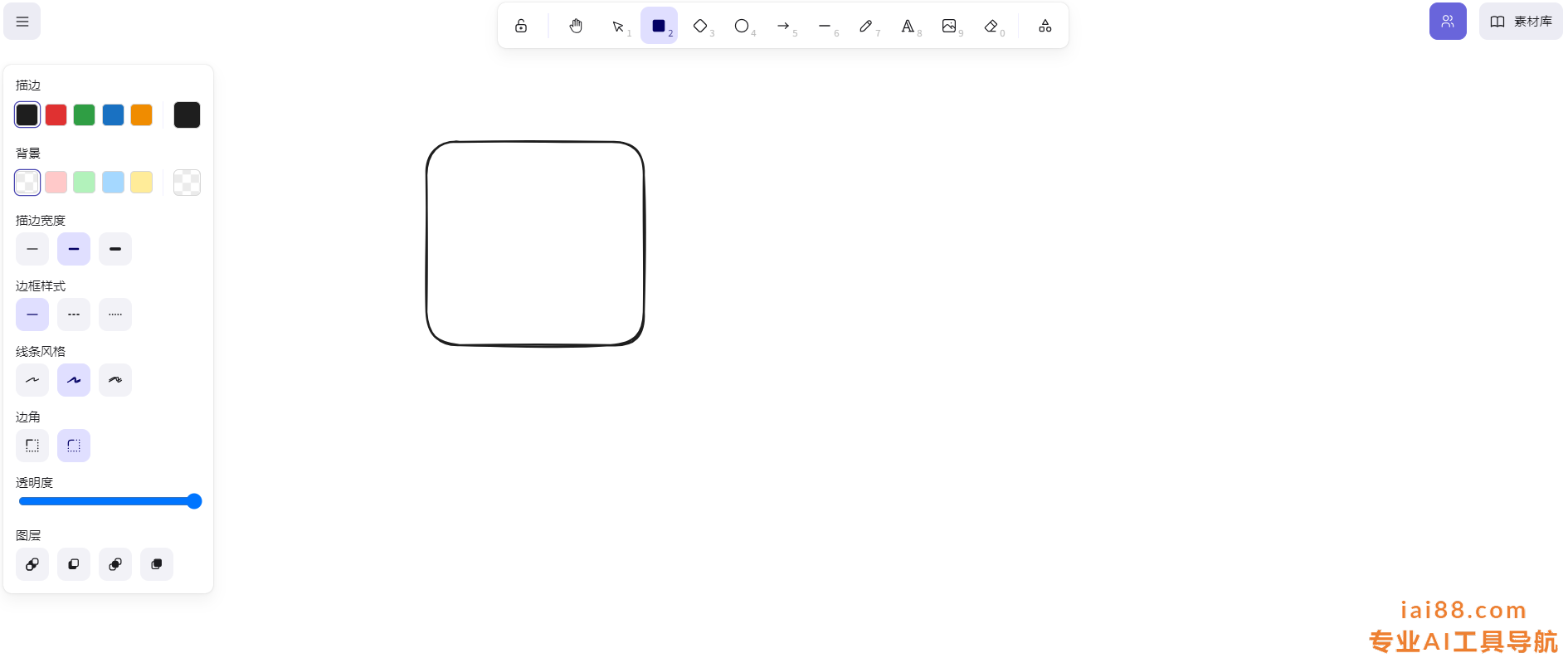Toggle the canvas lock tool

click(x=521, y=26)
